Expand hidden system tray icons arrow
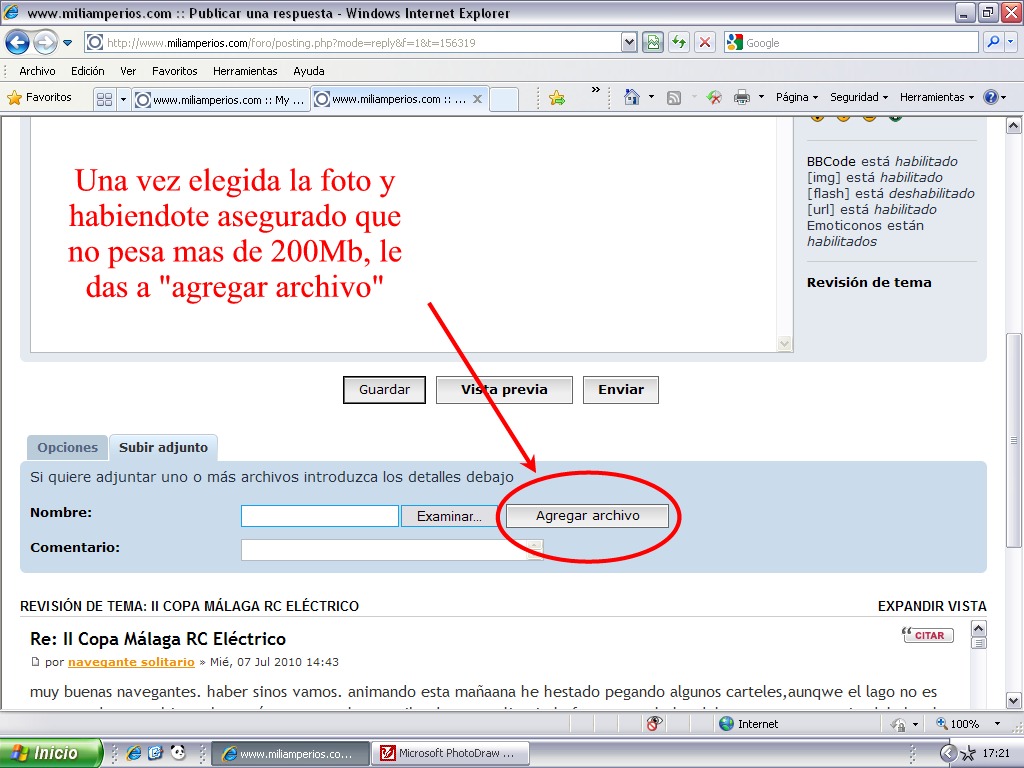 point(948,753)
